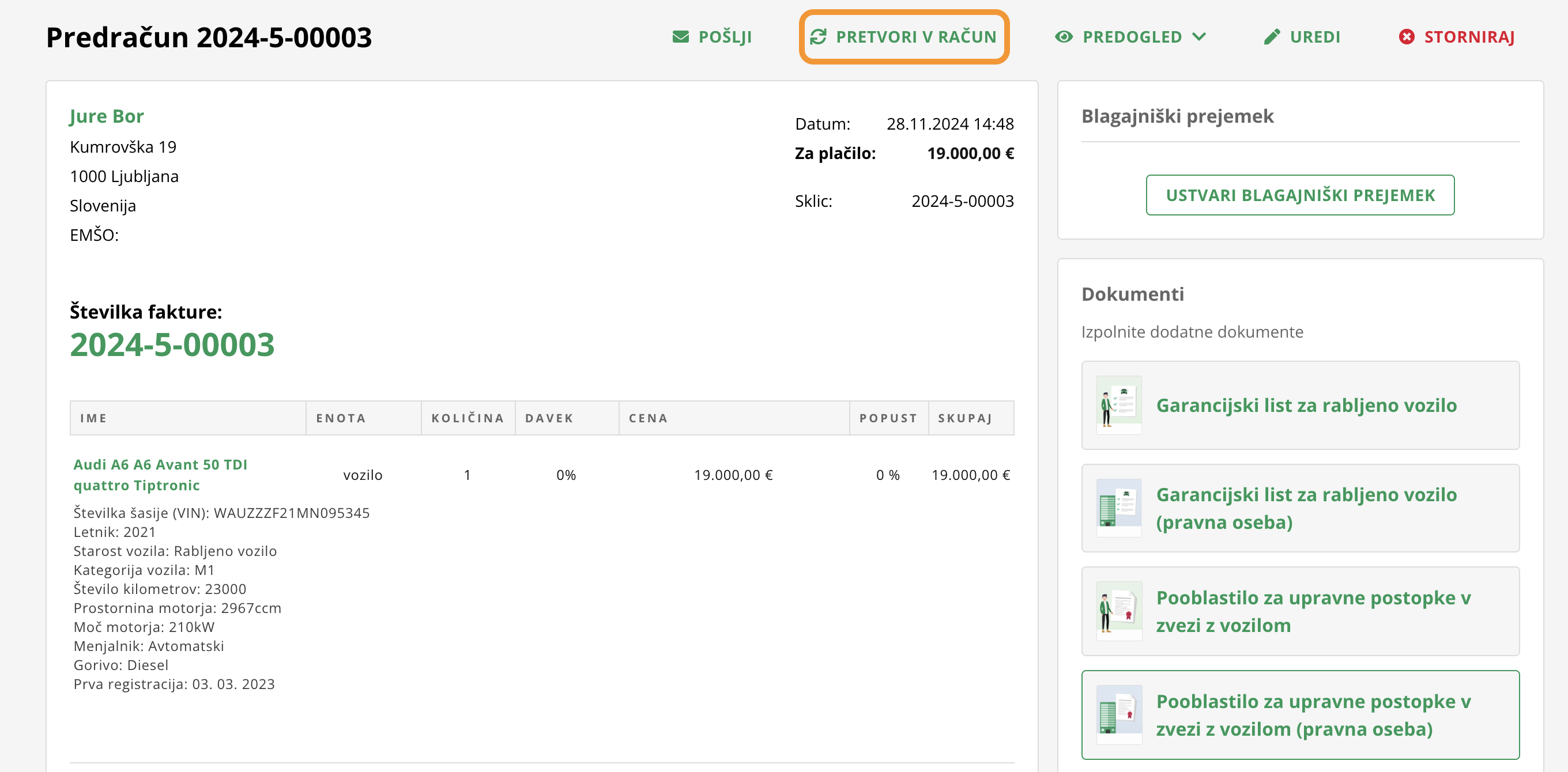
Task: Convert proforma with Pretvori v račun
Action: [x=904, y=37]
